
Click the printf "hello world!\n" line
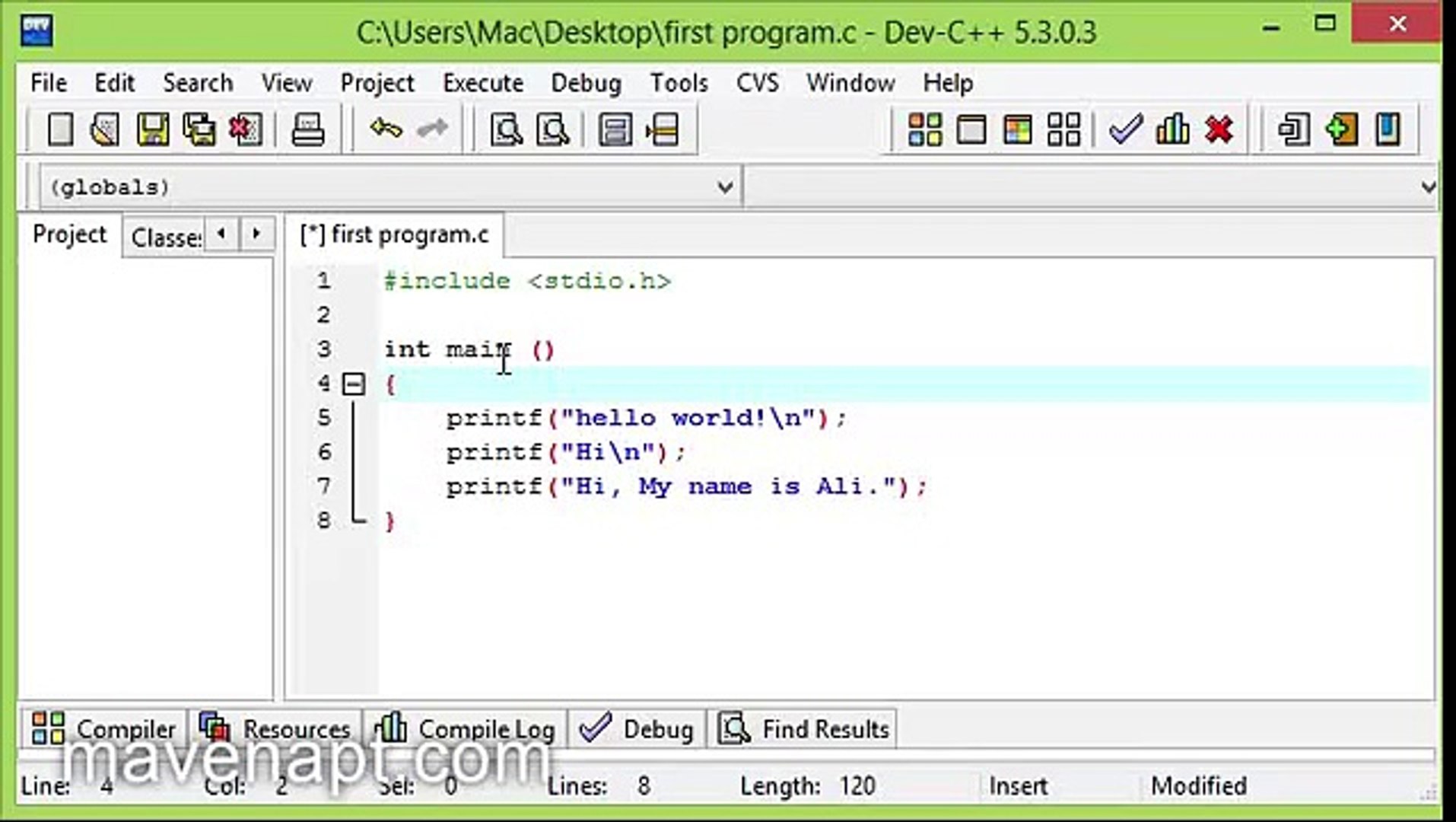pos(646,418)
